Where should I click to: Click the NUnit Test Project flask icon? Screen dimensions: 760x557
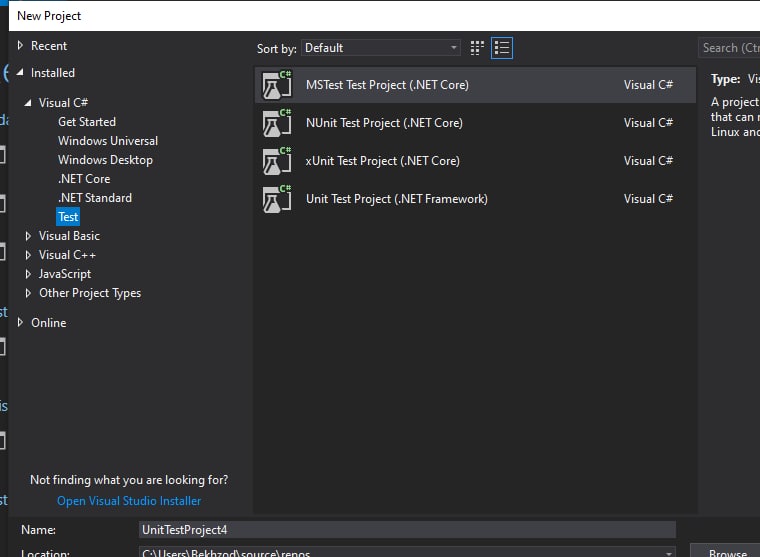tap(277, 123)
